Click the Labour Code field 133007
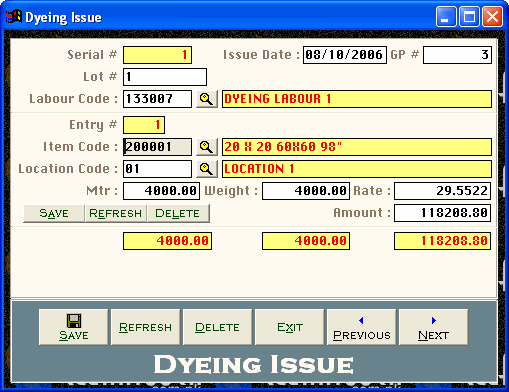This screenshot has height=392, width=509. (x=157, y=99)
